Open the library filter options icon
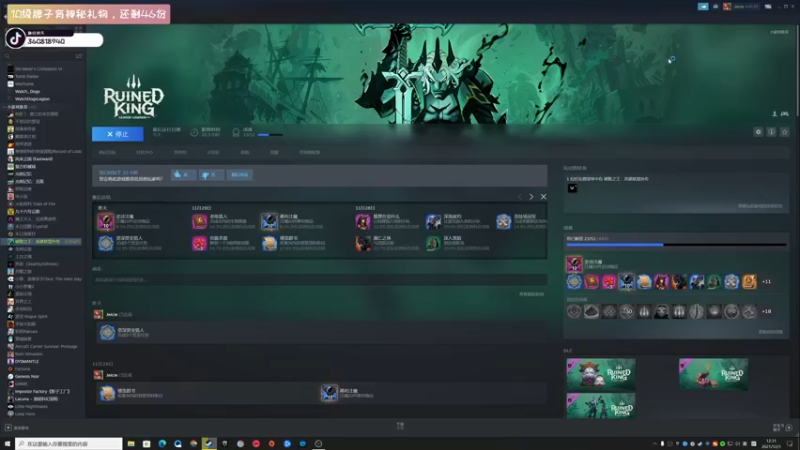The image size is (800, 450). point(79,56)
